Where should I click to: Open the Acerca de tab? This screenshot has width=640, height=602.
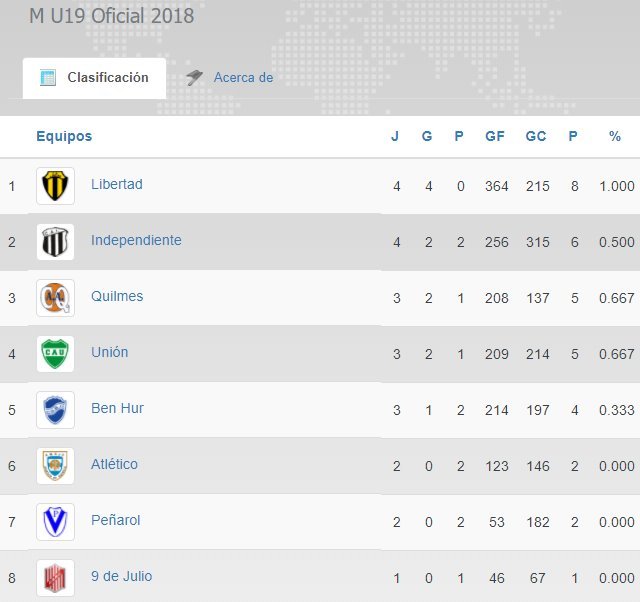242,78
